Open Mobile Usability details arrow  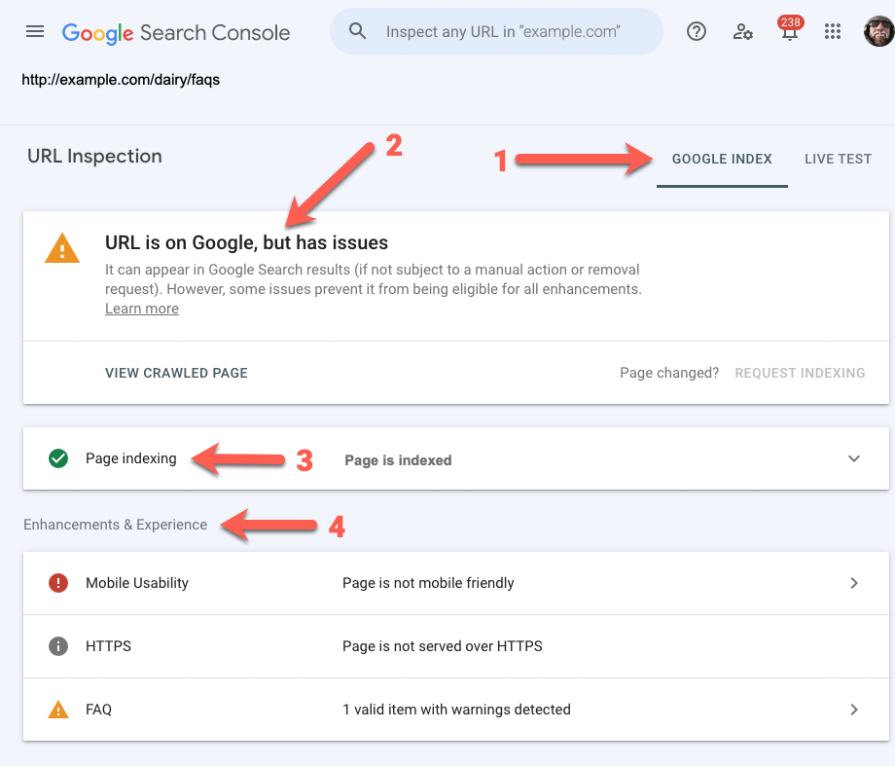click(854, 583)
